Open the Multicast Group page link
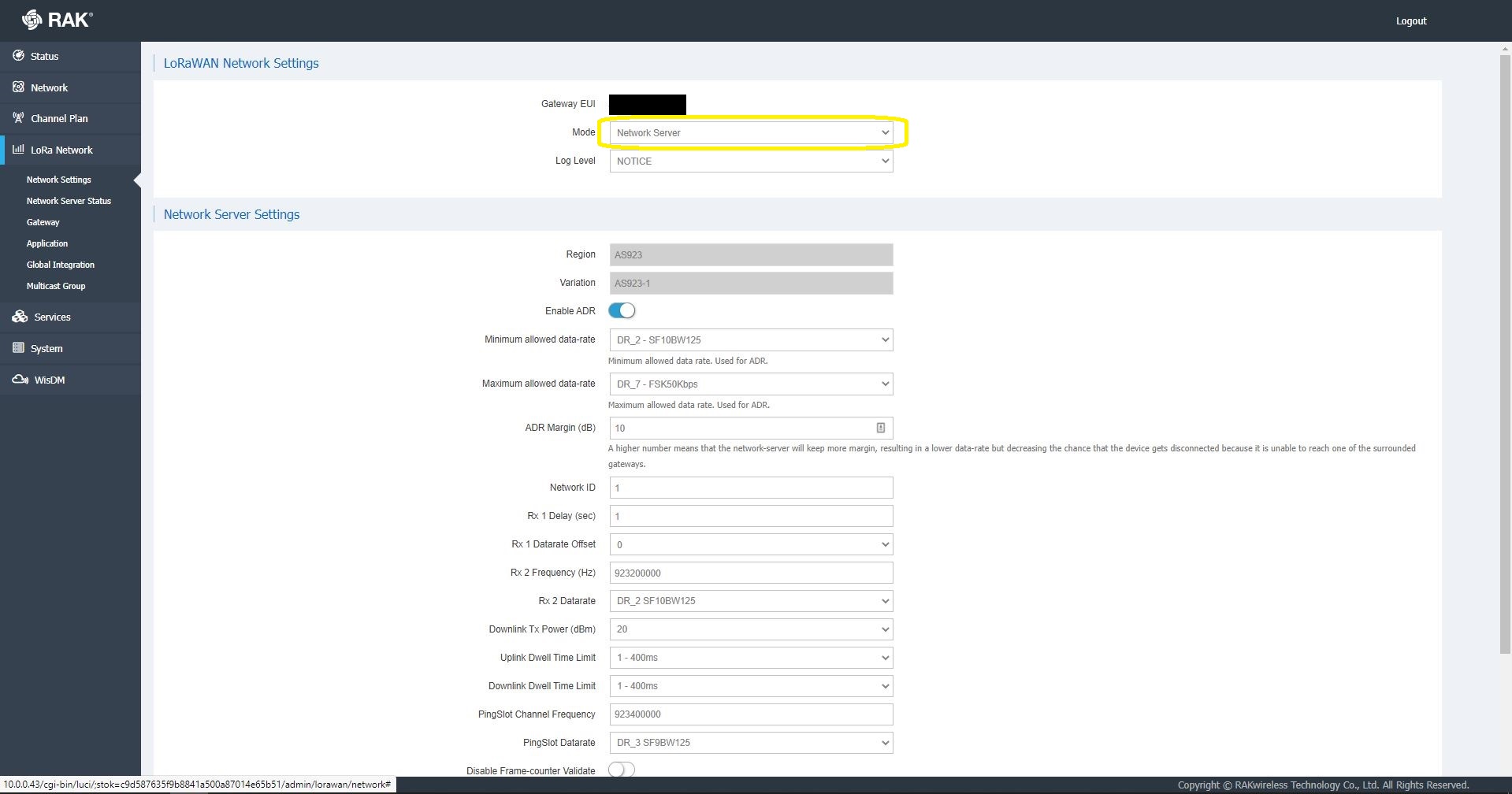Image resolution: width=1512 pixels, height=794 pixels. (55, 286)
